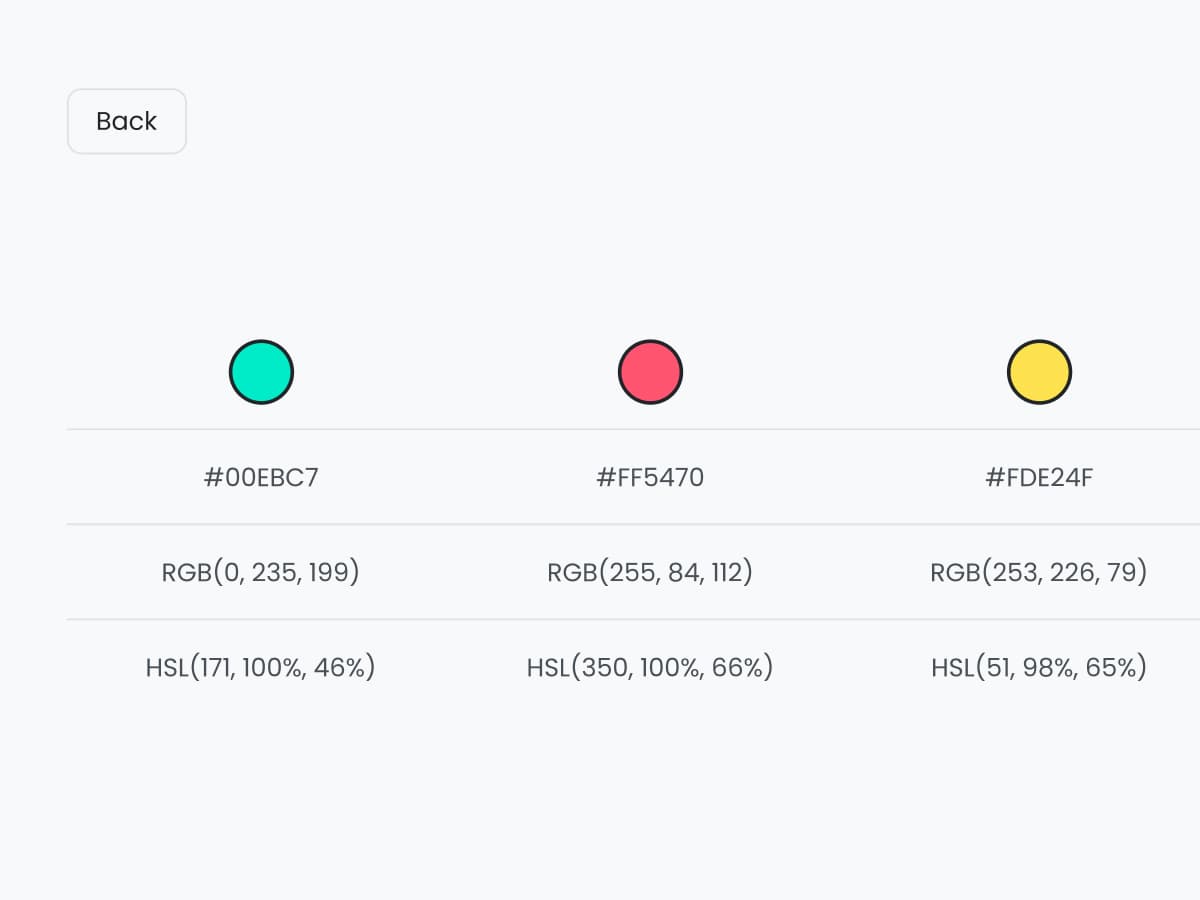This screenshot has width=1200, height=900.
Task: Click the HSL(350, 100%, 66%) value
Action: click(x=650, y=667)
